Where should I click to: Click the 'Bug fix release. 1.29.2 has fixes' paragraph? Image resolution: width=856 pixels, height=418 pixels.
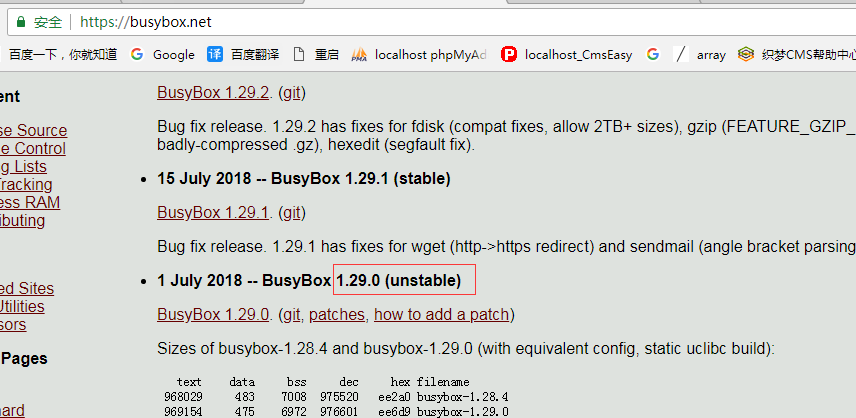(506, 136)
